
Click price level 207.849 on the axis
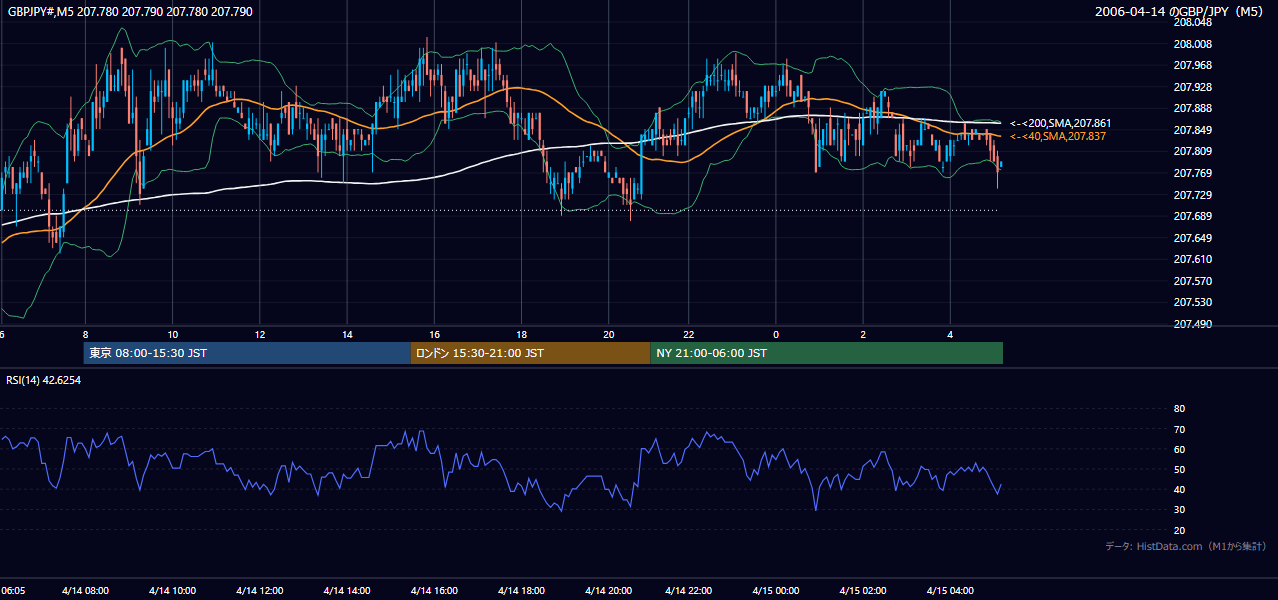[1191, 130]
